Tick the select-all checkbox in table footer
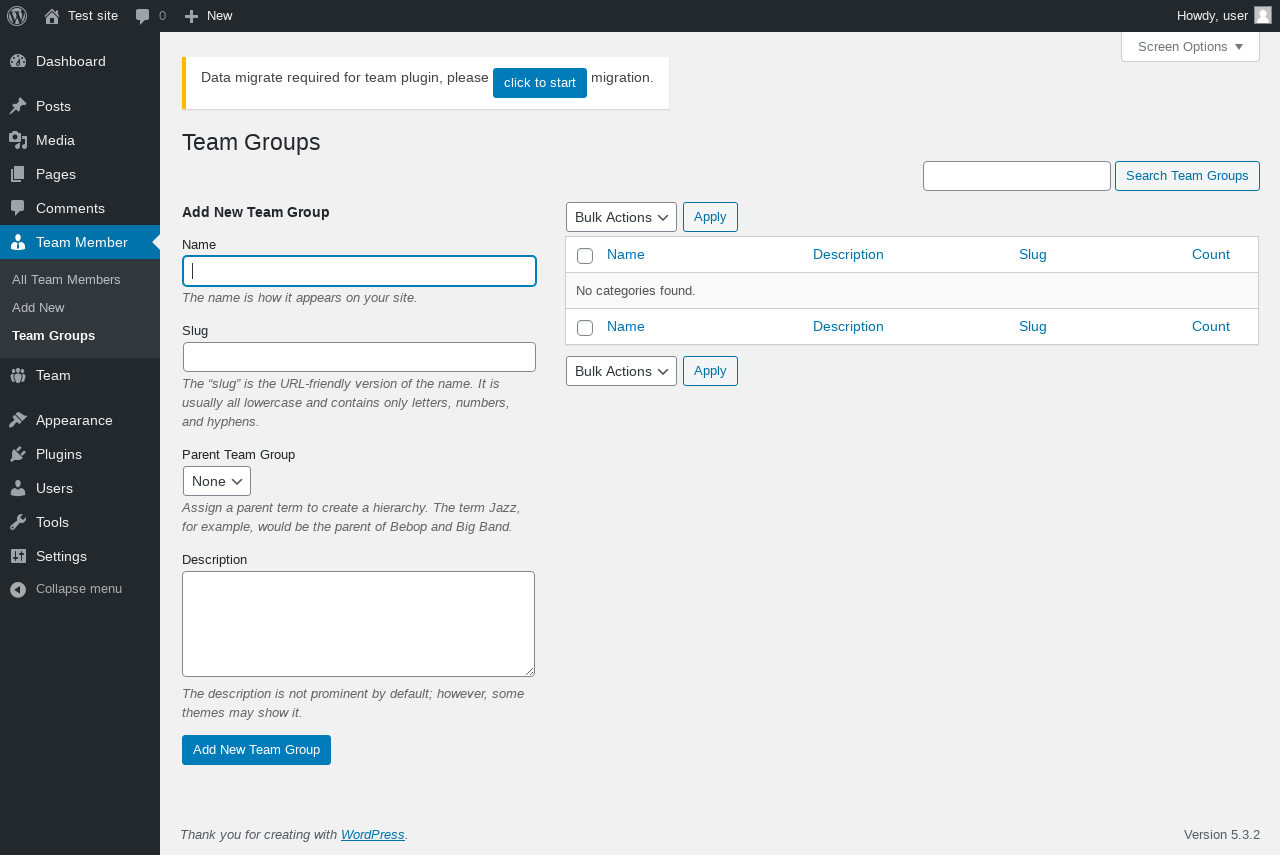This screenshot has width=1280, height=855. click(x=585, y=328)
